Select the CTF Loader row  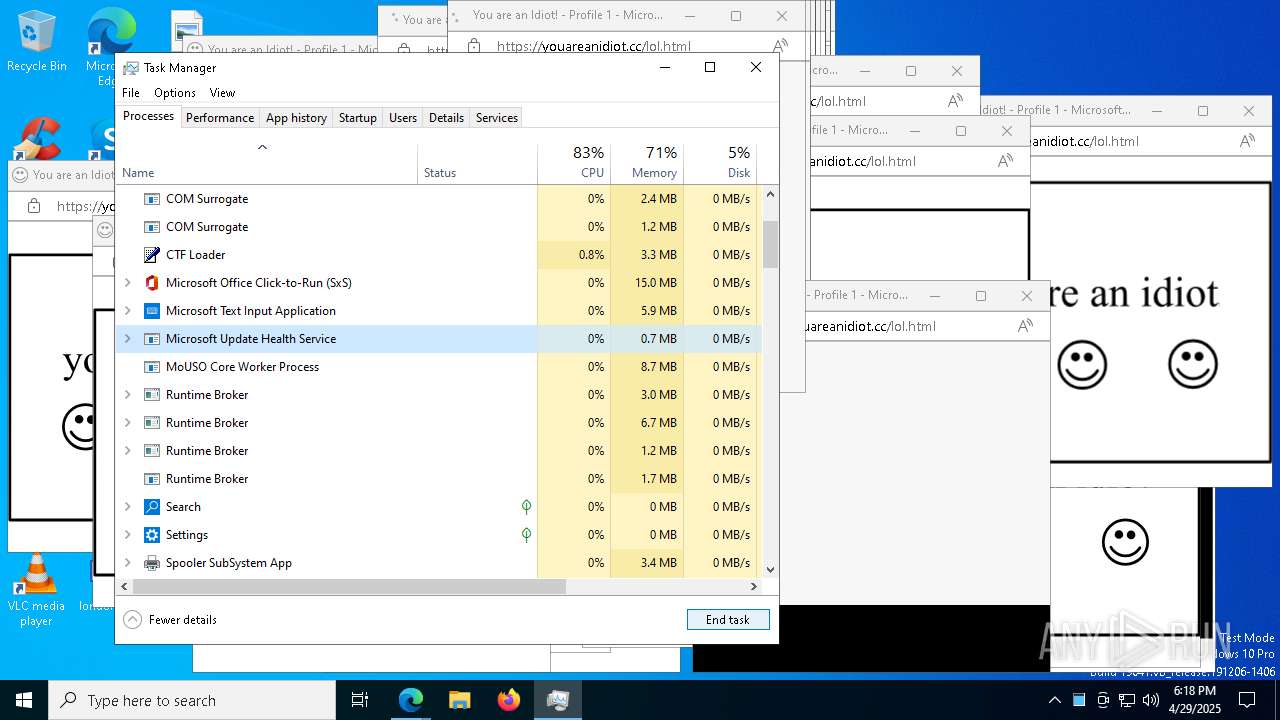pos(439,255)
